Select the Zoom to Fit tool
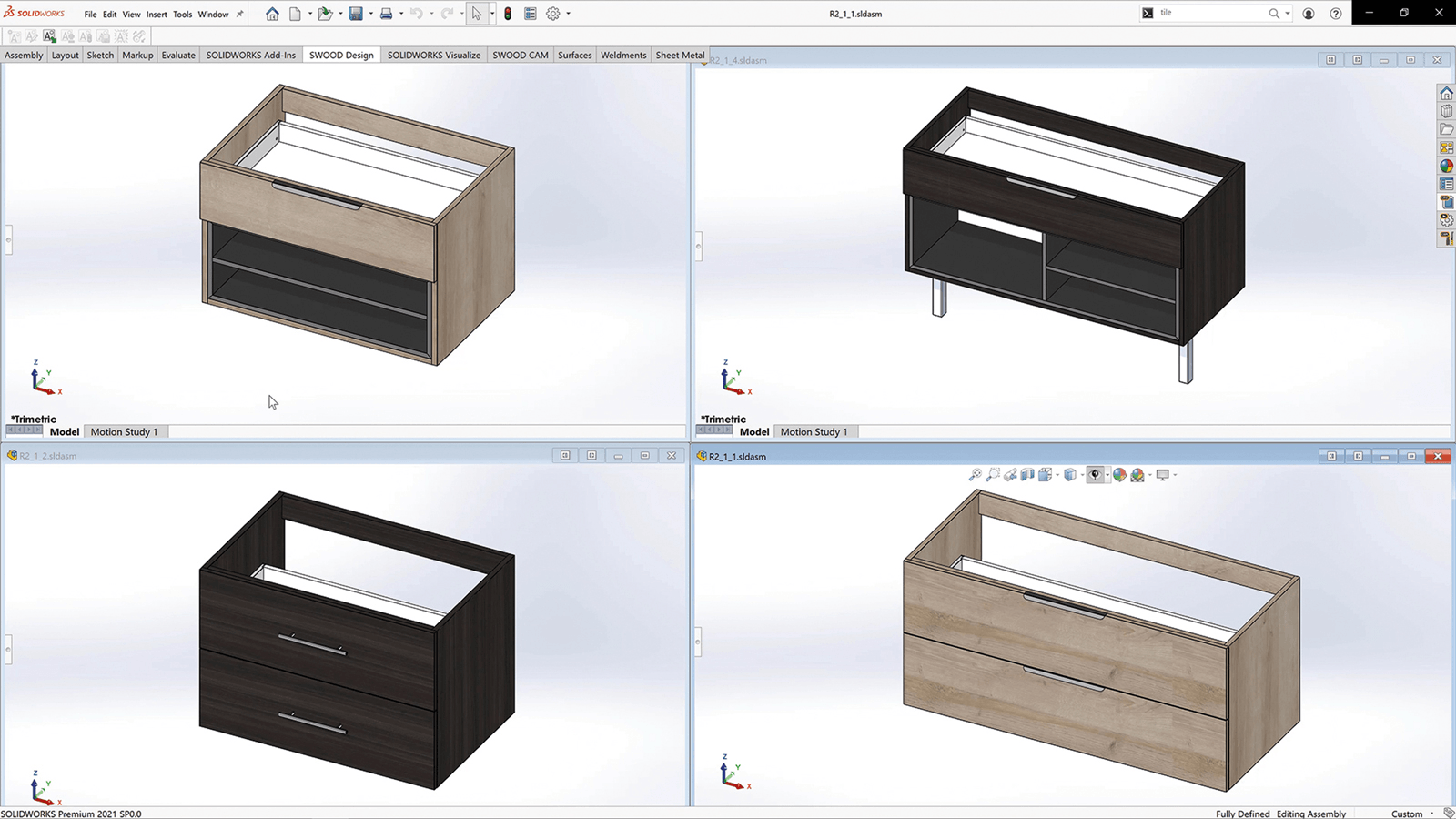 coord(975,474)
